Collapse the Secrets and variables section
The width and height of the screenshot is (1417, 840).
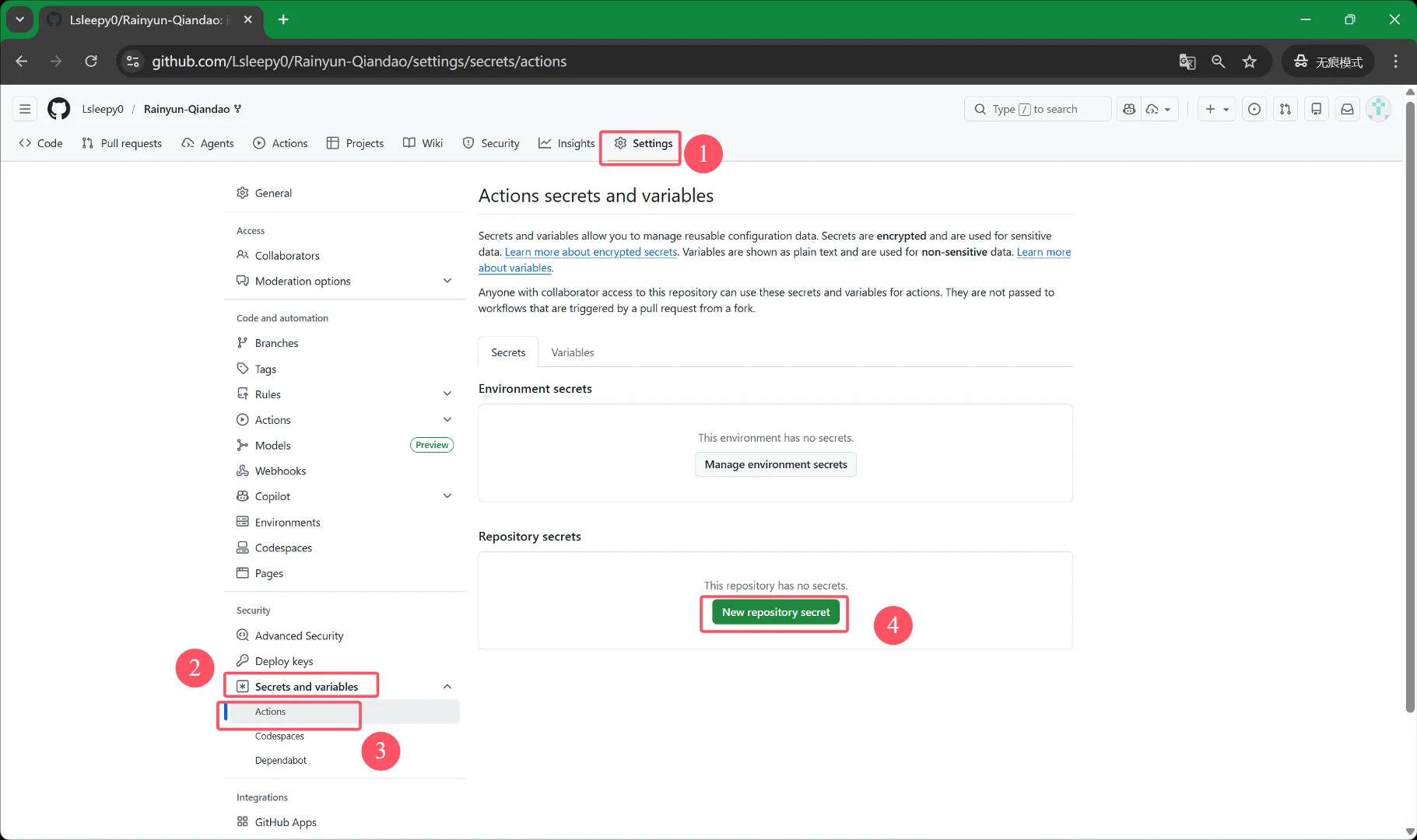447,687
